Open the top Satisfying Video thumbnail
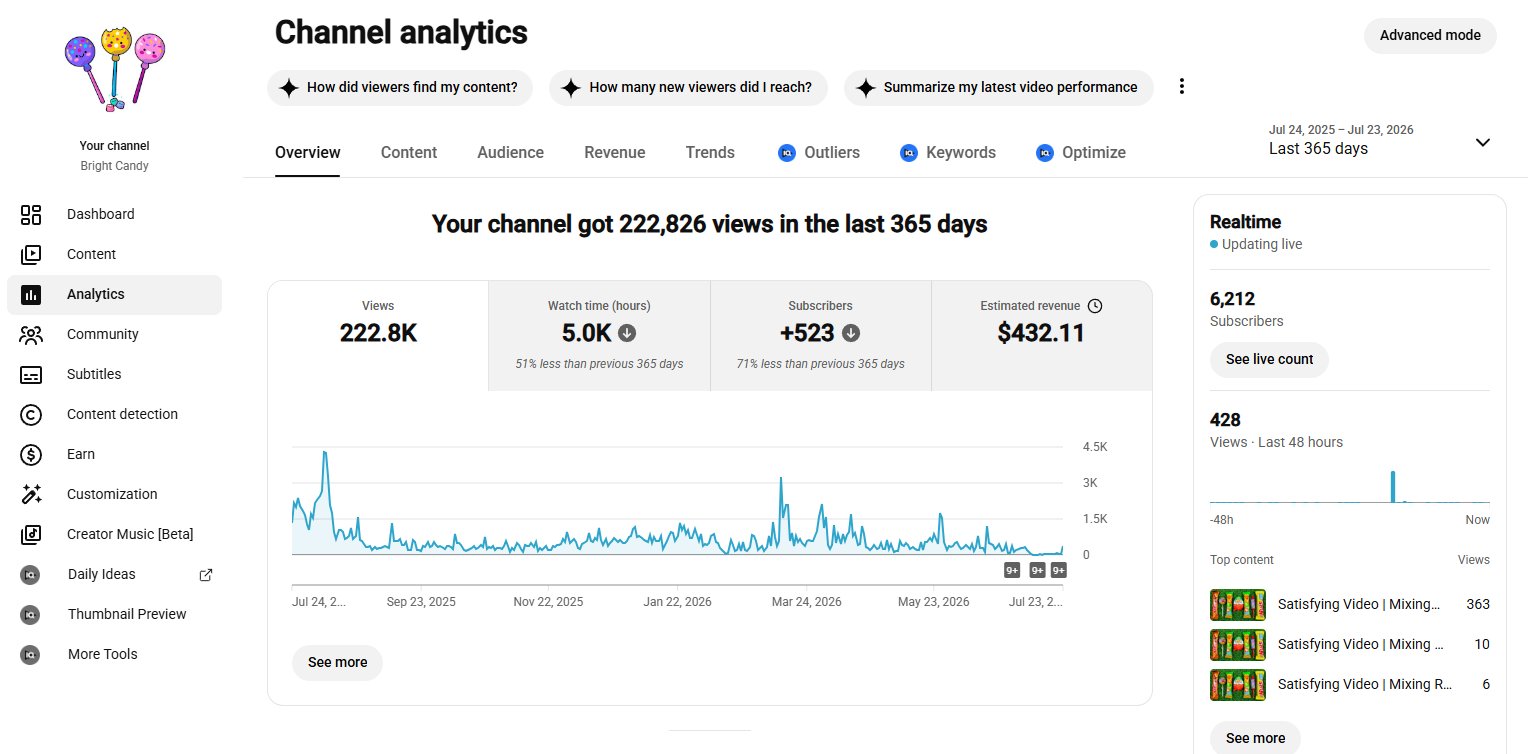 pyautogui.click(x=1238, y=604)
